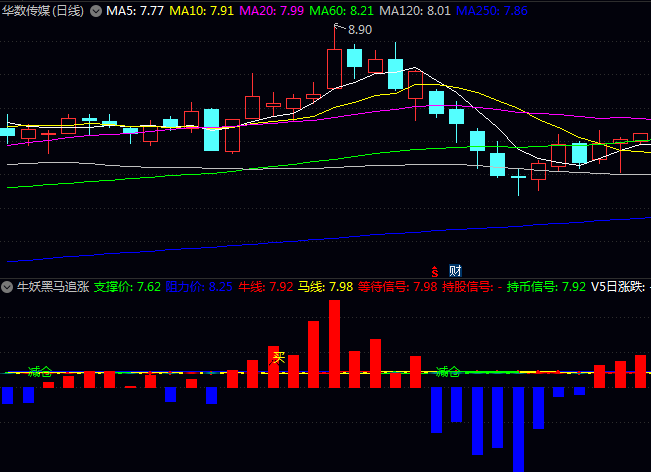The height and width of the screenshot is (472, 651).
Task: Click the 8.90 high price marker
Action: [360, 30]
